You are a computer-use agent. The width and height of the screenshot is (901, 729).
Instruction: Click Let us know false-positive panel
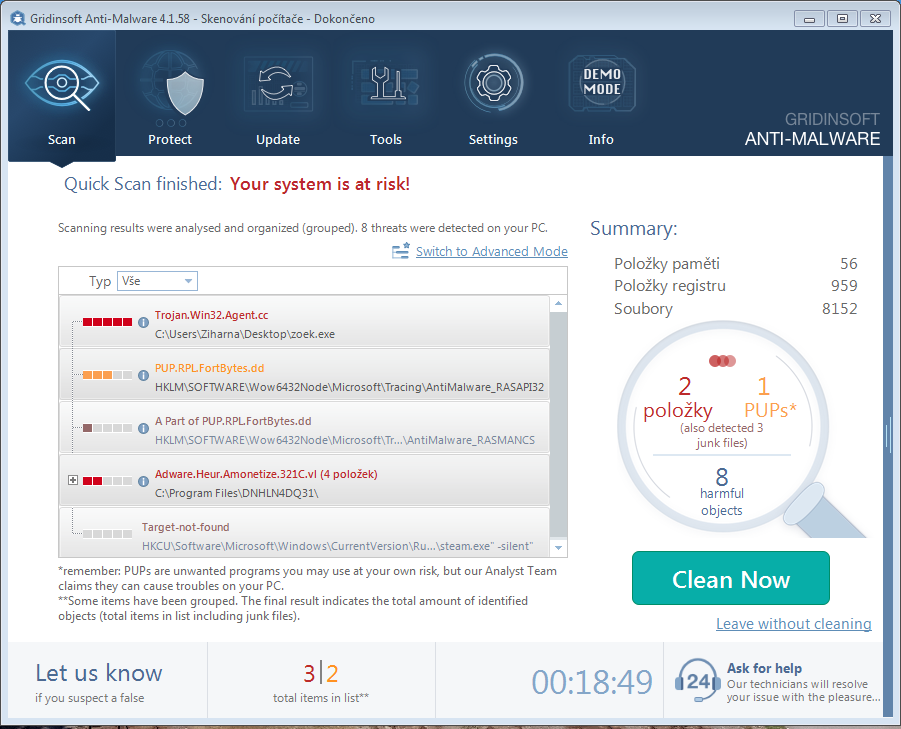(x=107, y=681)
